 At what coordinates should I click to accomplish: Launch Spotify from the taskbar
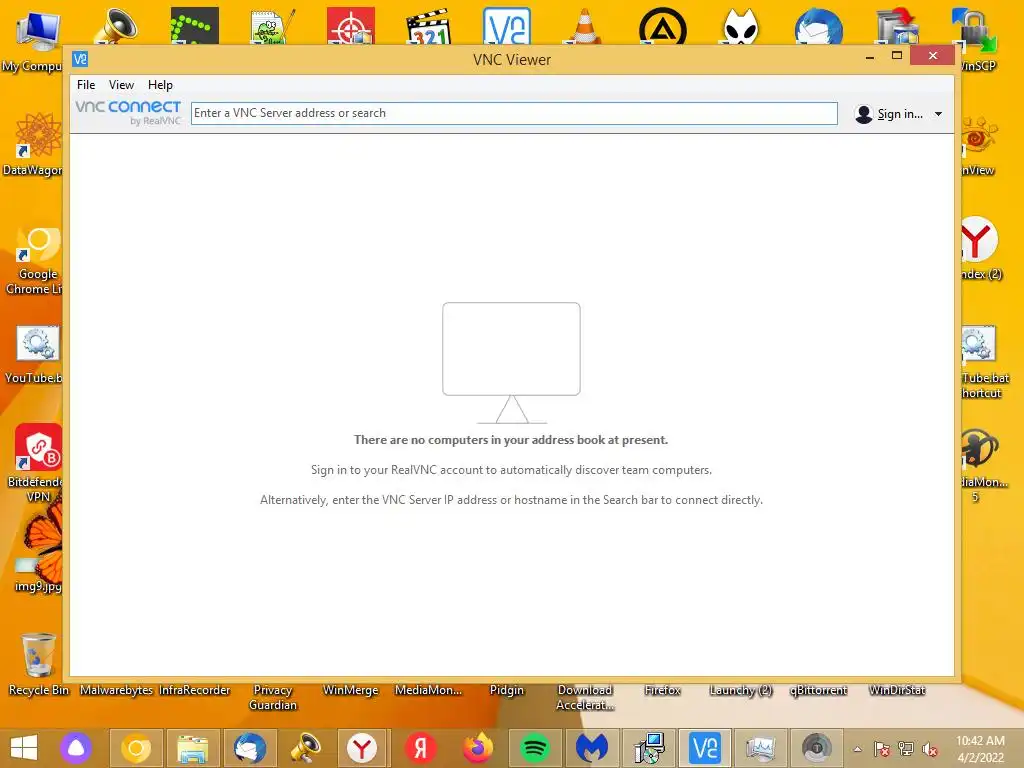tap(535, 748)
